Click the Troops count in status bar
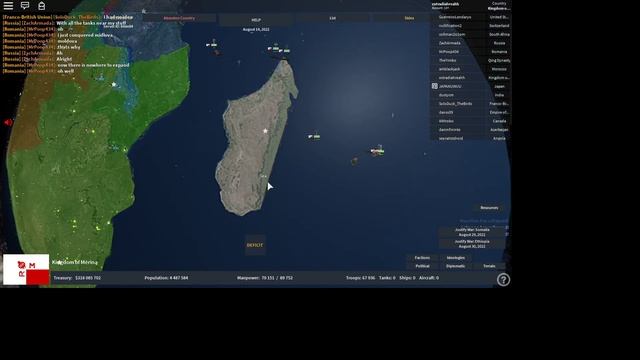640x360 pixels. [360, 278]
